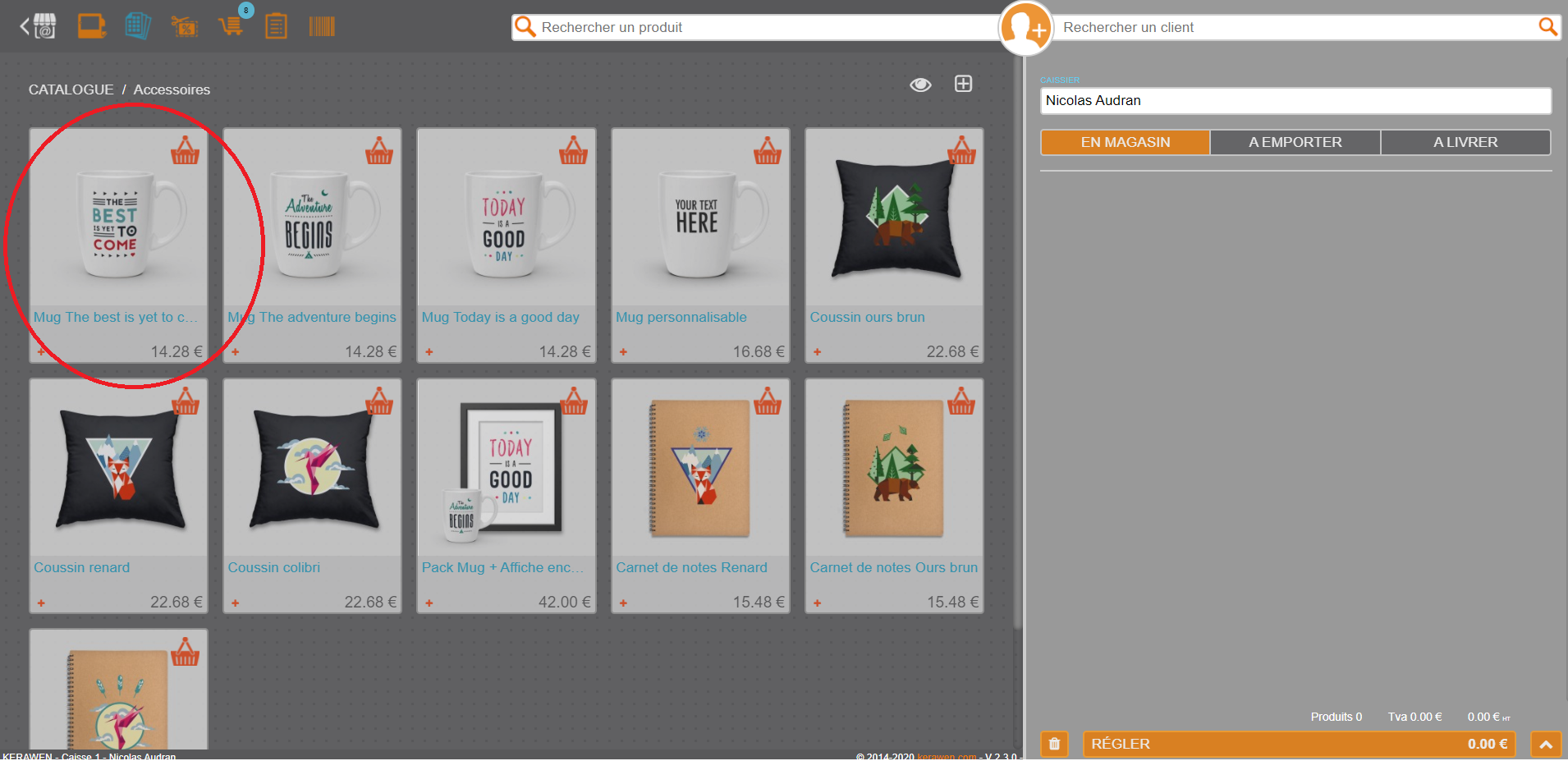Click the client search magnifier icon
Screen dimensions: 1568x761
[1547, 27]
